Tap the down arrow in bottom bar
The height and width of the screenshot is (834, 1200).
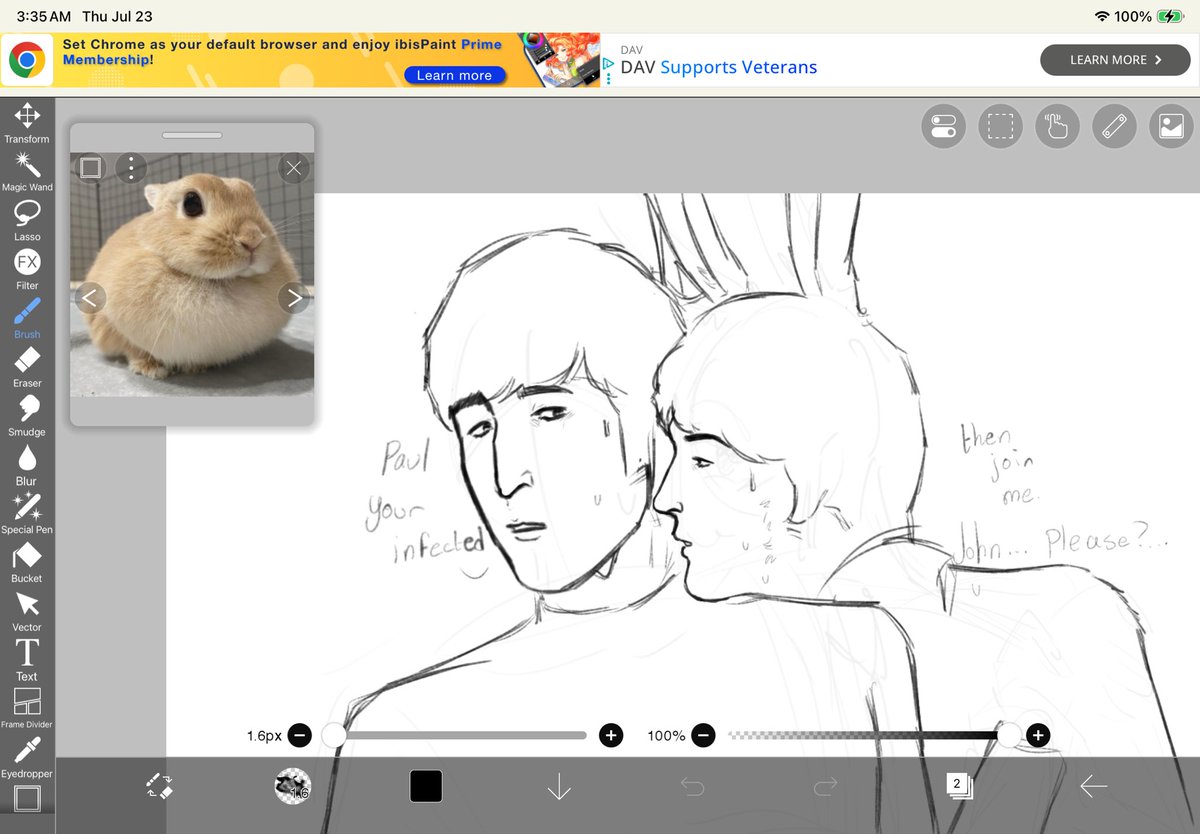[559, 787]
